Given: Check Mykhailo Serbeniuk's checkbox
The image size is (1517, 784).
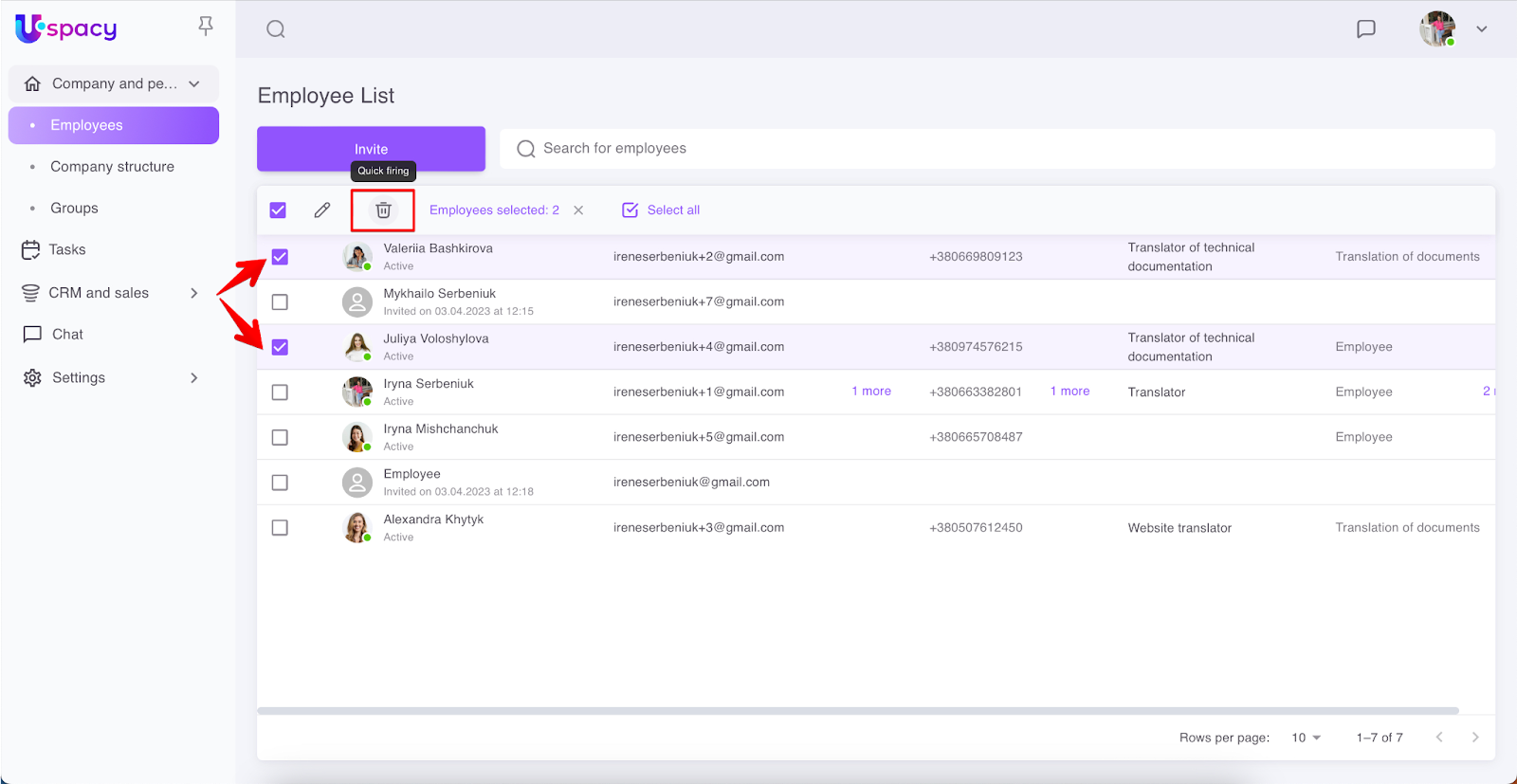Looking at the screenshot, I should click(x=280, y=302).
